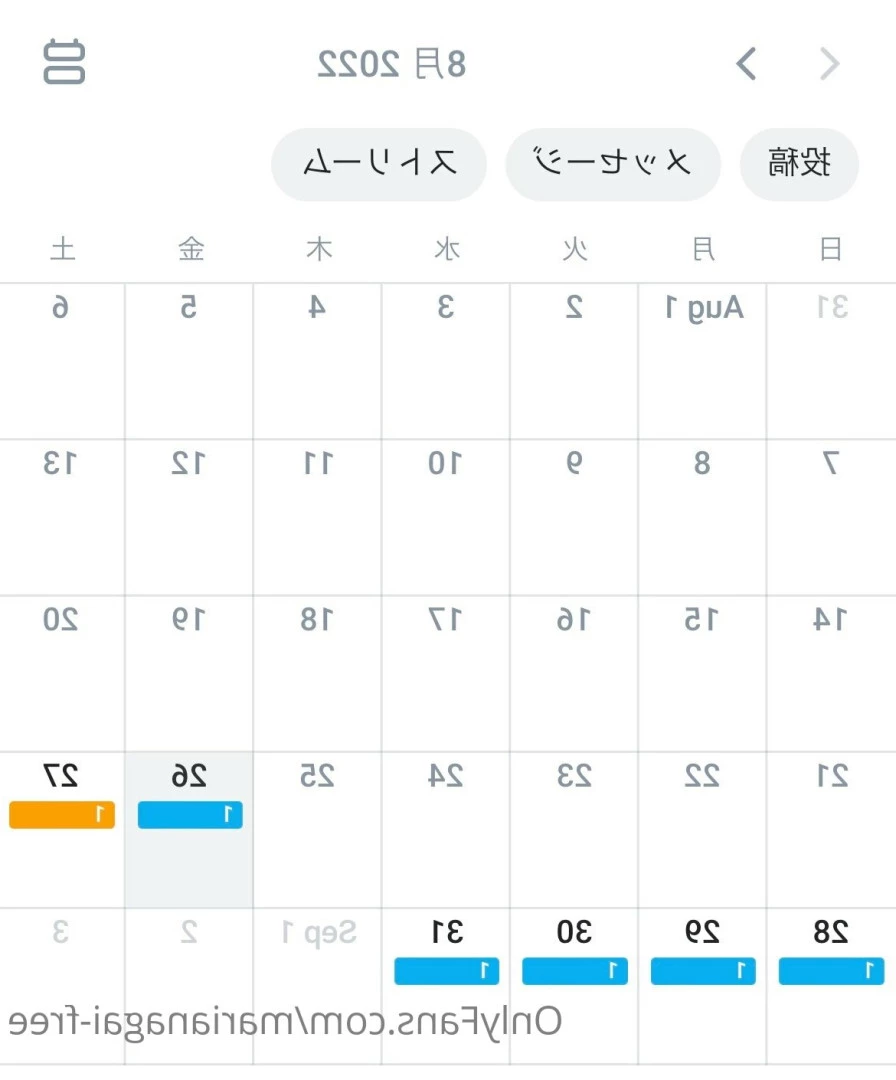Click the 8月 2022 month title

pyautogui.click(x=391, y=64)
